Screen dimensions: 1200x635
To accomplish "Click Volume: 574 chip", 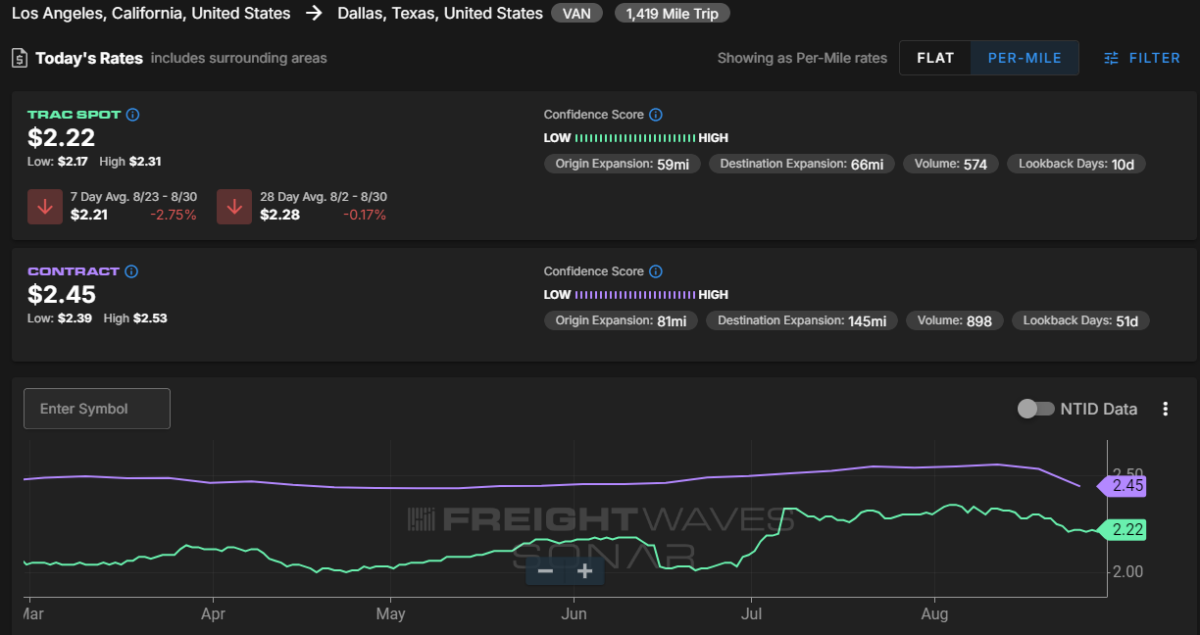I will tap(950, 164).
